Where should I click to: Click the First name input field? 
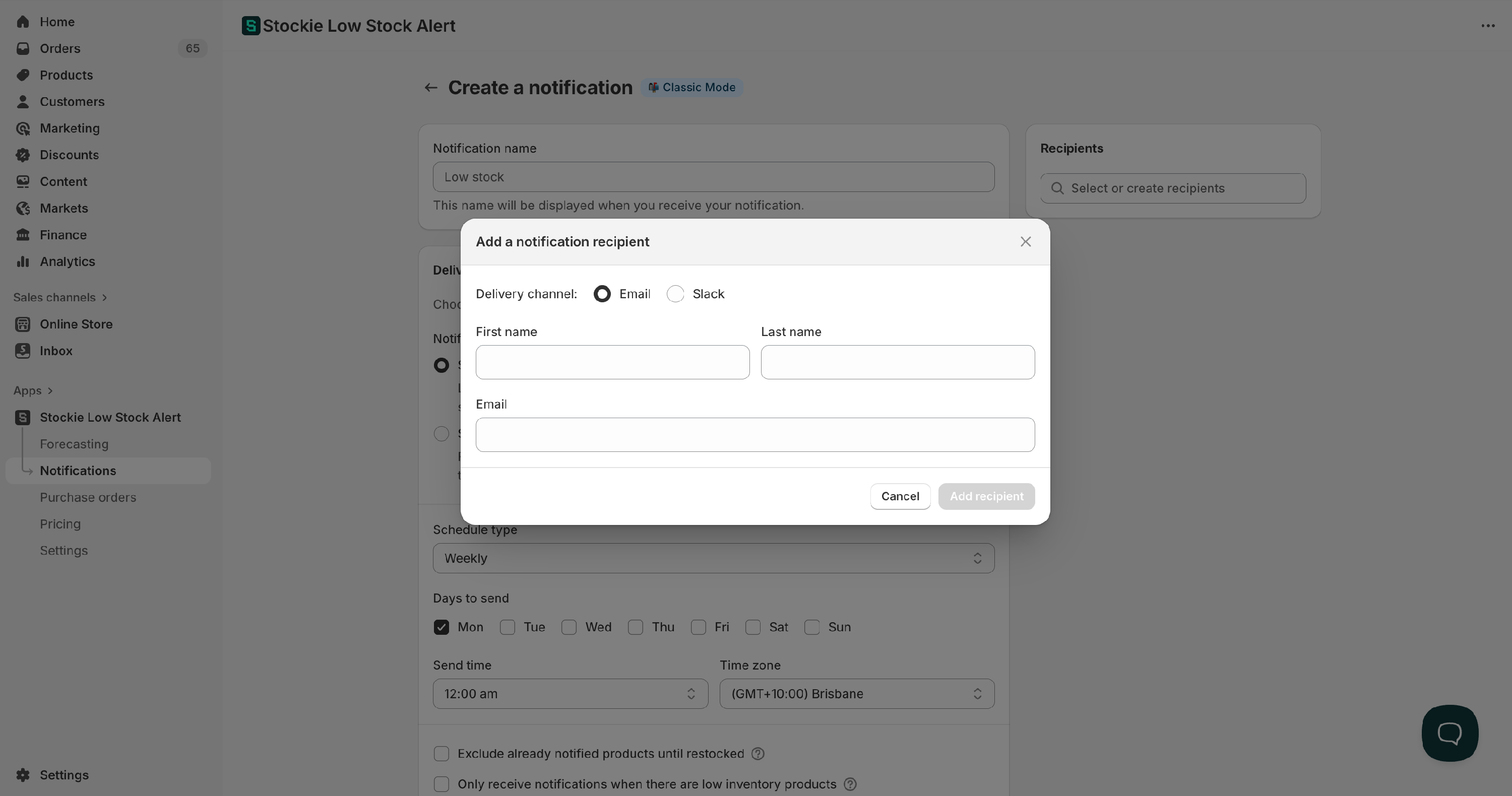(x=612, y=362)
